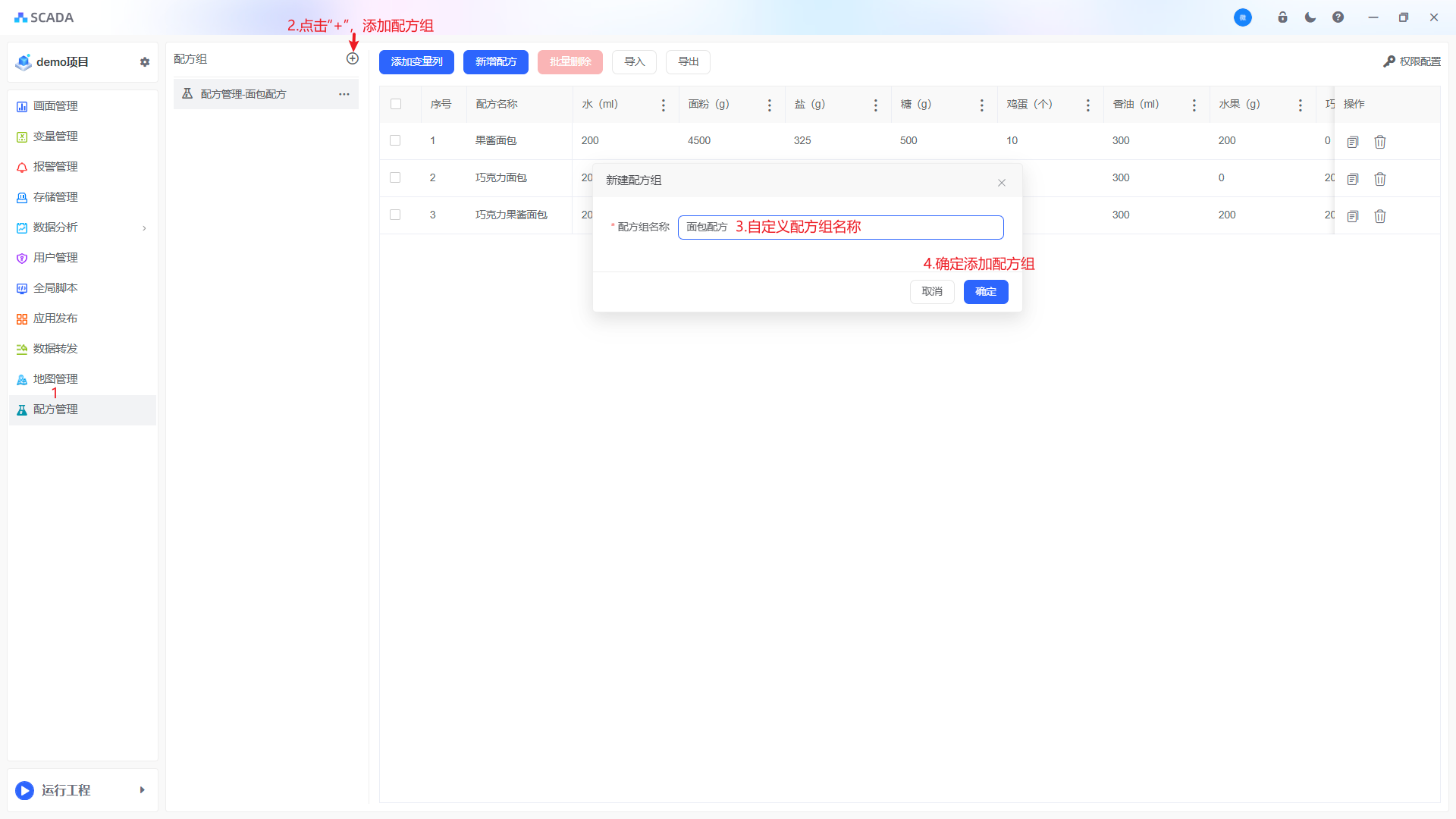Click 权限配置 key icon

click(1389, 61)
